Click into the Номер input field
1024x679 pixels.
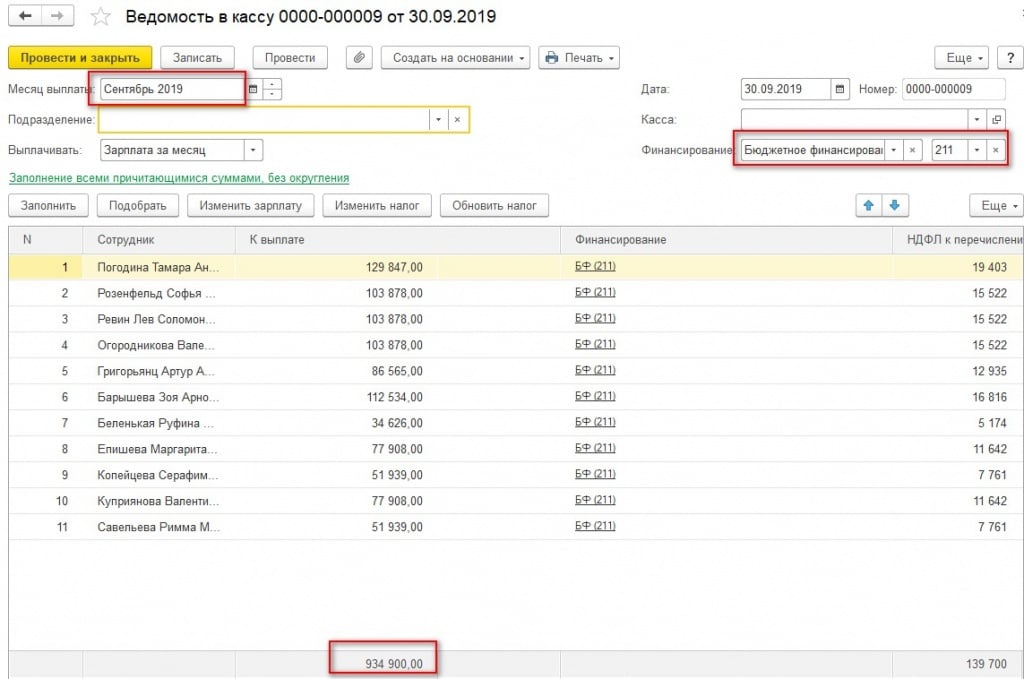[x=953, y=89]
